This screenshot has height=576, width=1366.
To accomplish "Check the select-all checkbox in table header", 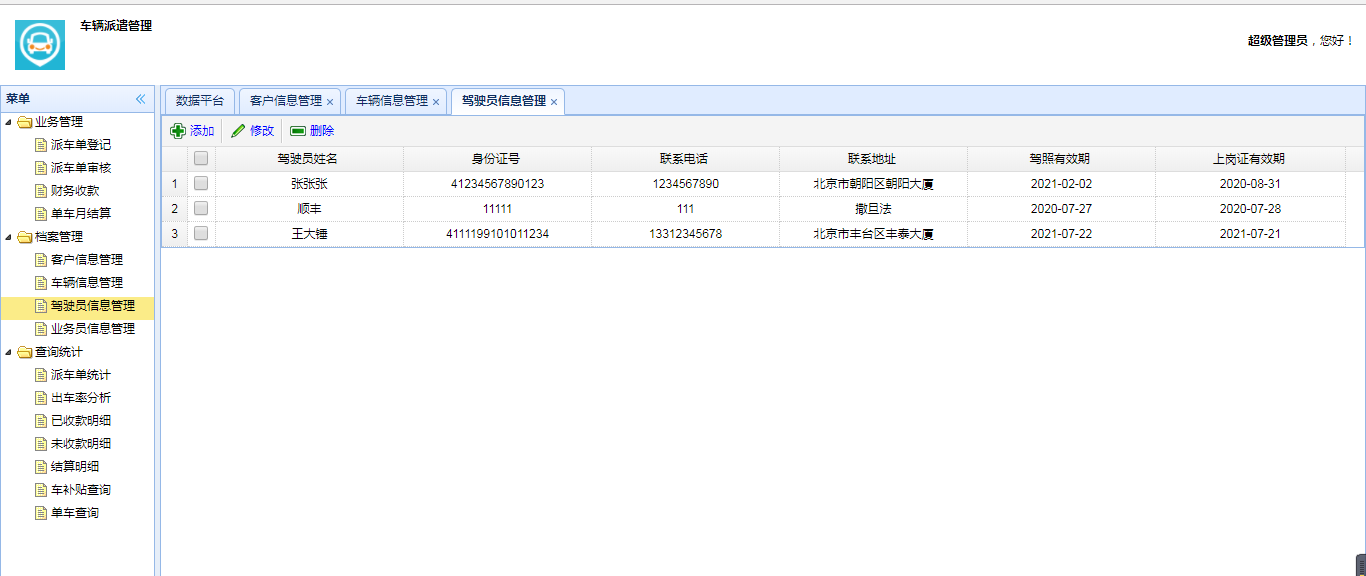I will point(200,158).
